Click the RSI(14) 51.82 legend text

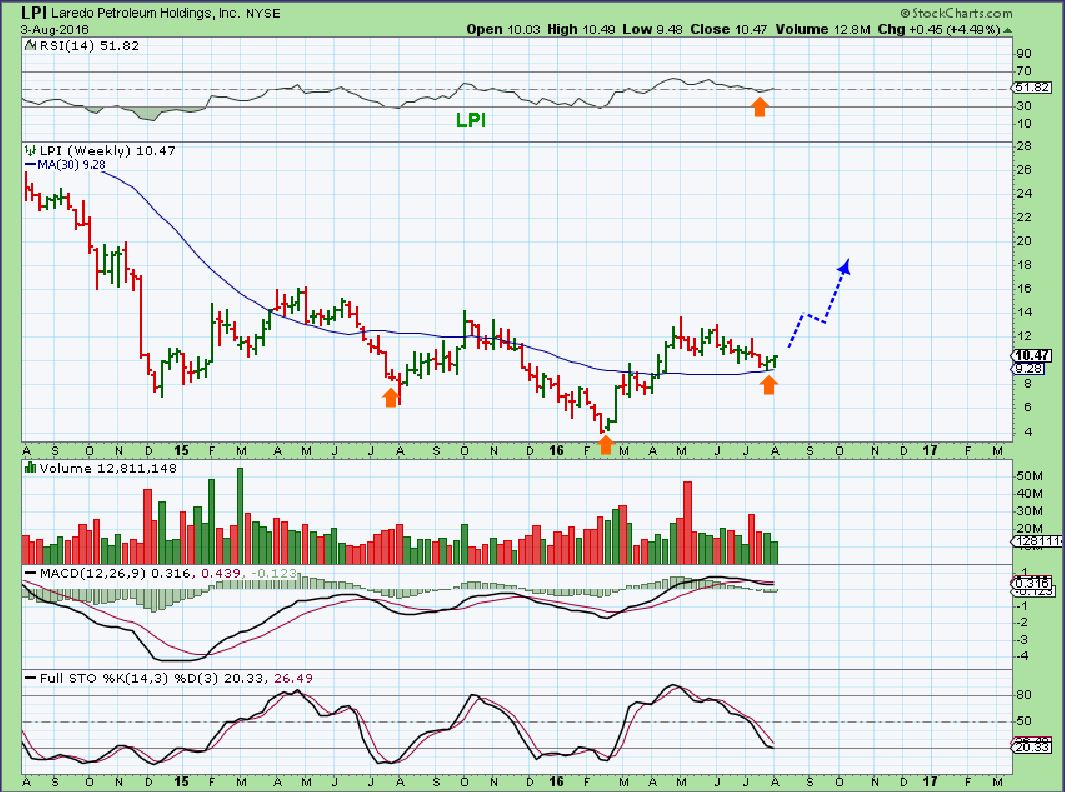coord(89,46)
